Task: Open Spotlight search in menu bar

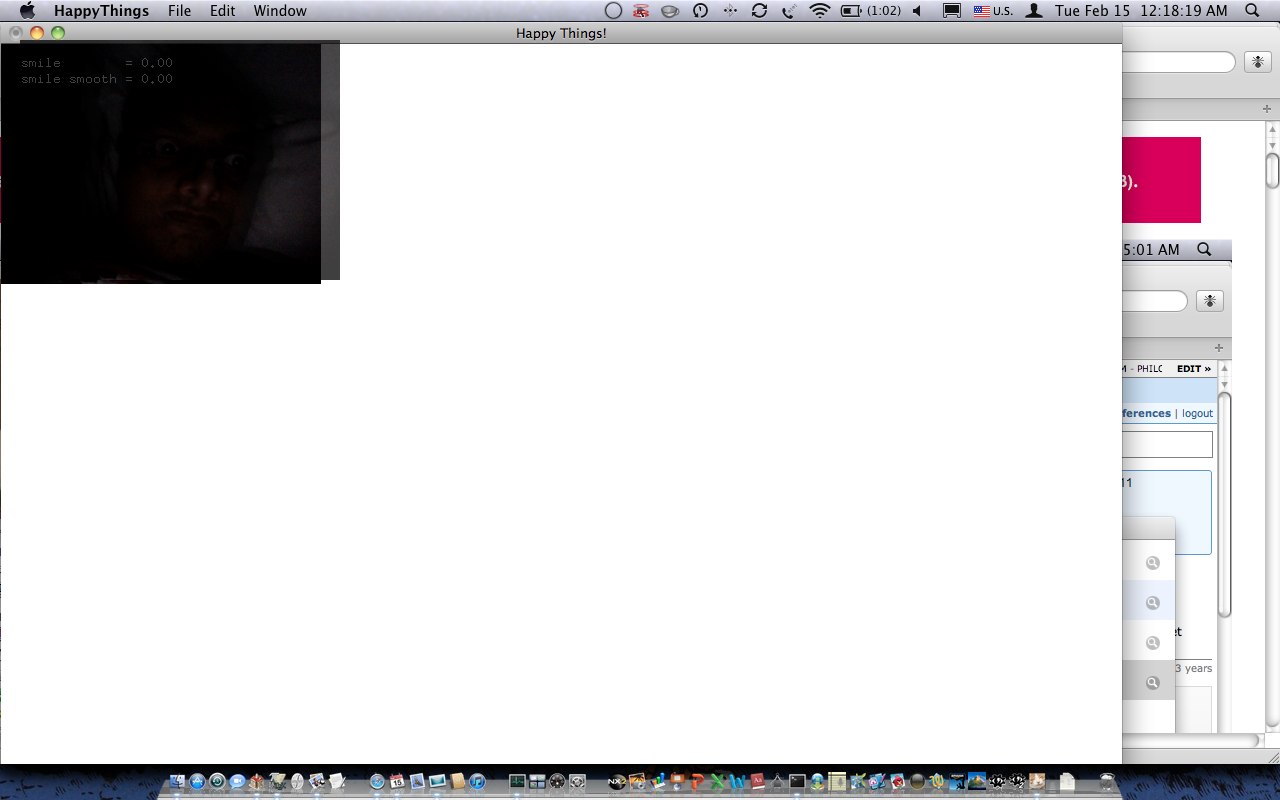Action: click(x=1252, y=11)
